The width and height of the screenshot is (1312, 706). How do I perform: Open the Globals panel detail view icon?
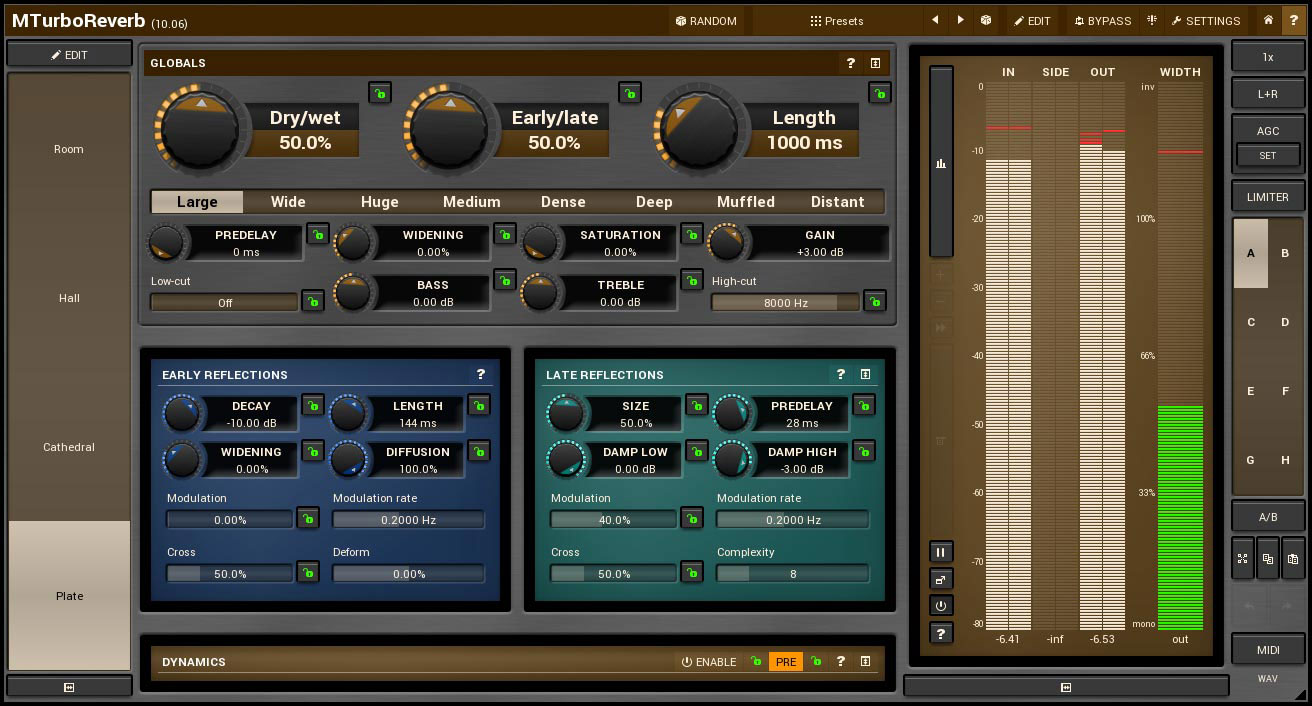click(x=875, y=62)
